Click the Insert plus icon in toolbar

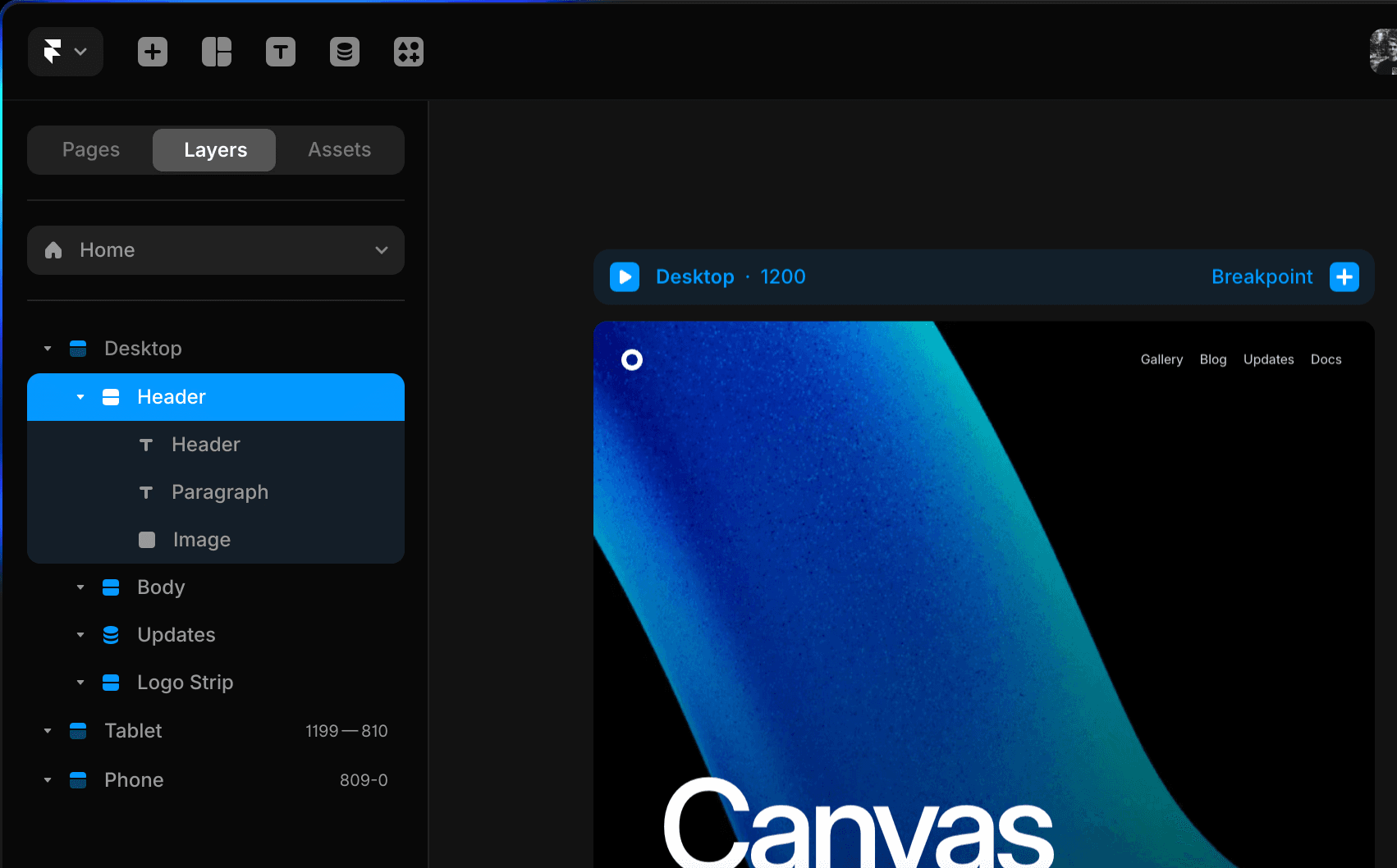(153, 52)
